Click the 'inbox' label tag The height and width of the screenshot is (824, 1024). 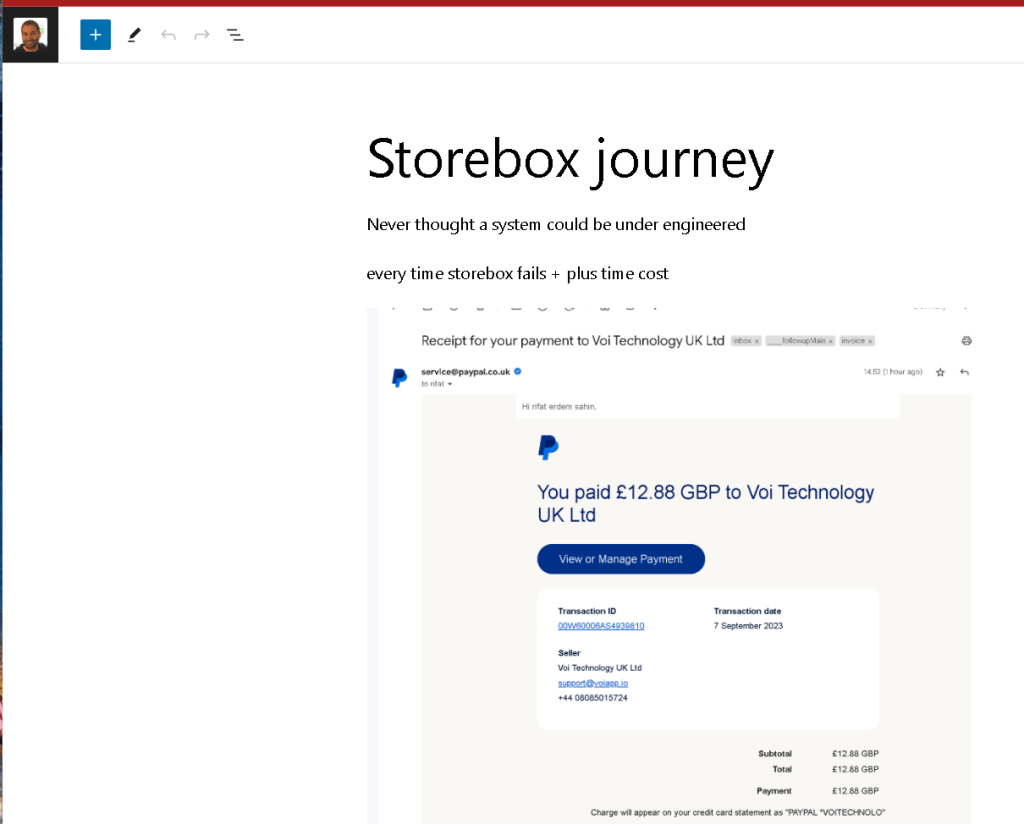[746, 341]
